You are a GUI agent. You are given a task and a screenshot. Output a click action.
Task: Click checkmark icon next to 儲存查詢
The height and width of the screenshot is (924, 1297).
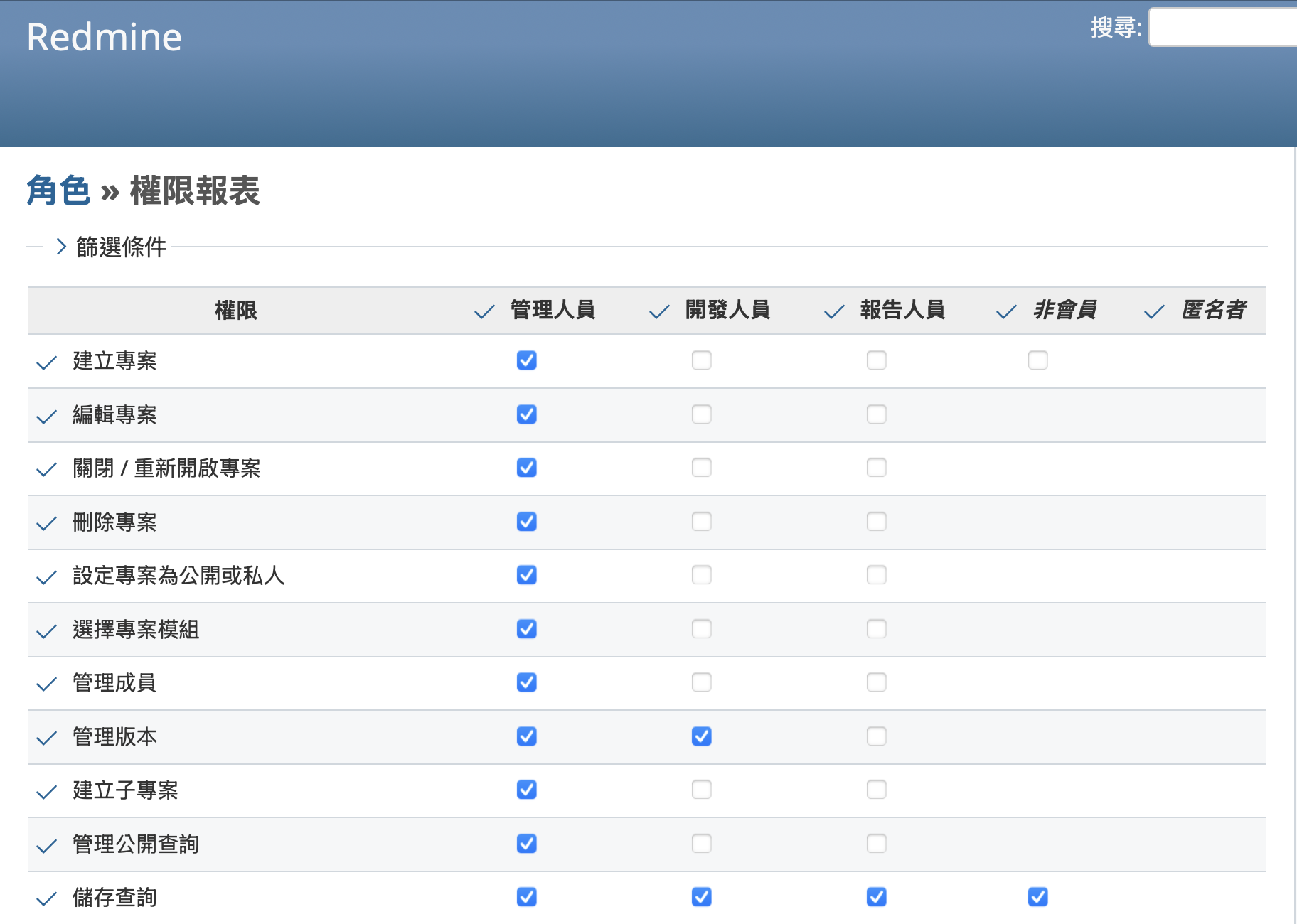click(x=46, y=899)
